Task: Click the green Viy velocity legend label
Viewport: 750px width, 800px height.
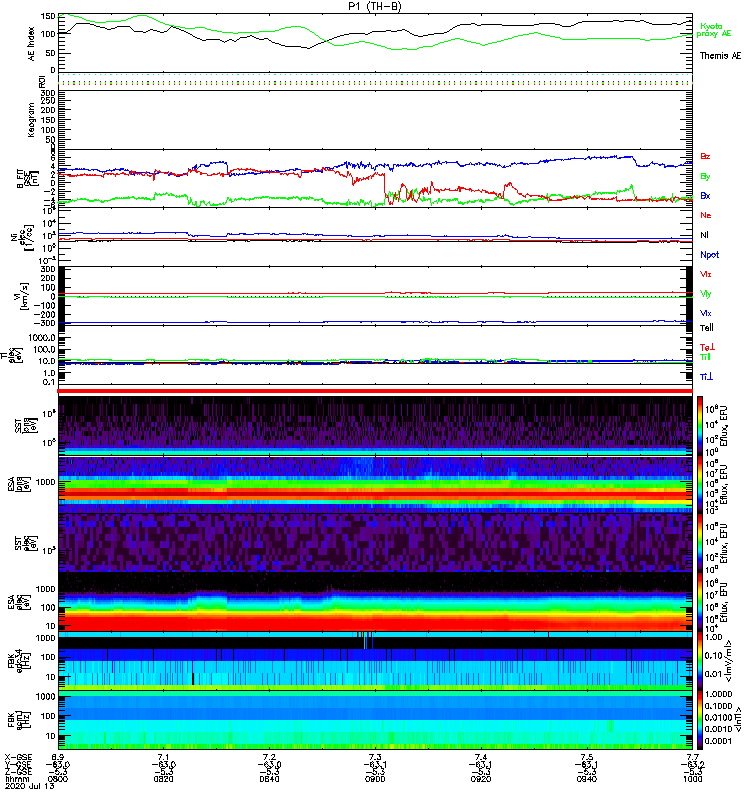Action: (706, 294)
